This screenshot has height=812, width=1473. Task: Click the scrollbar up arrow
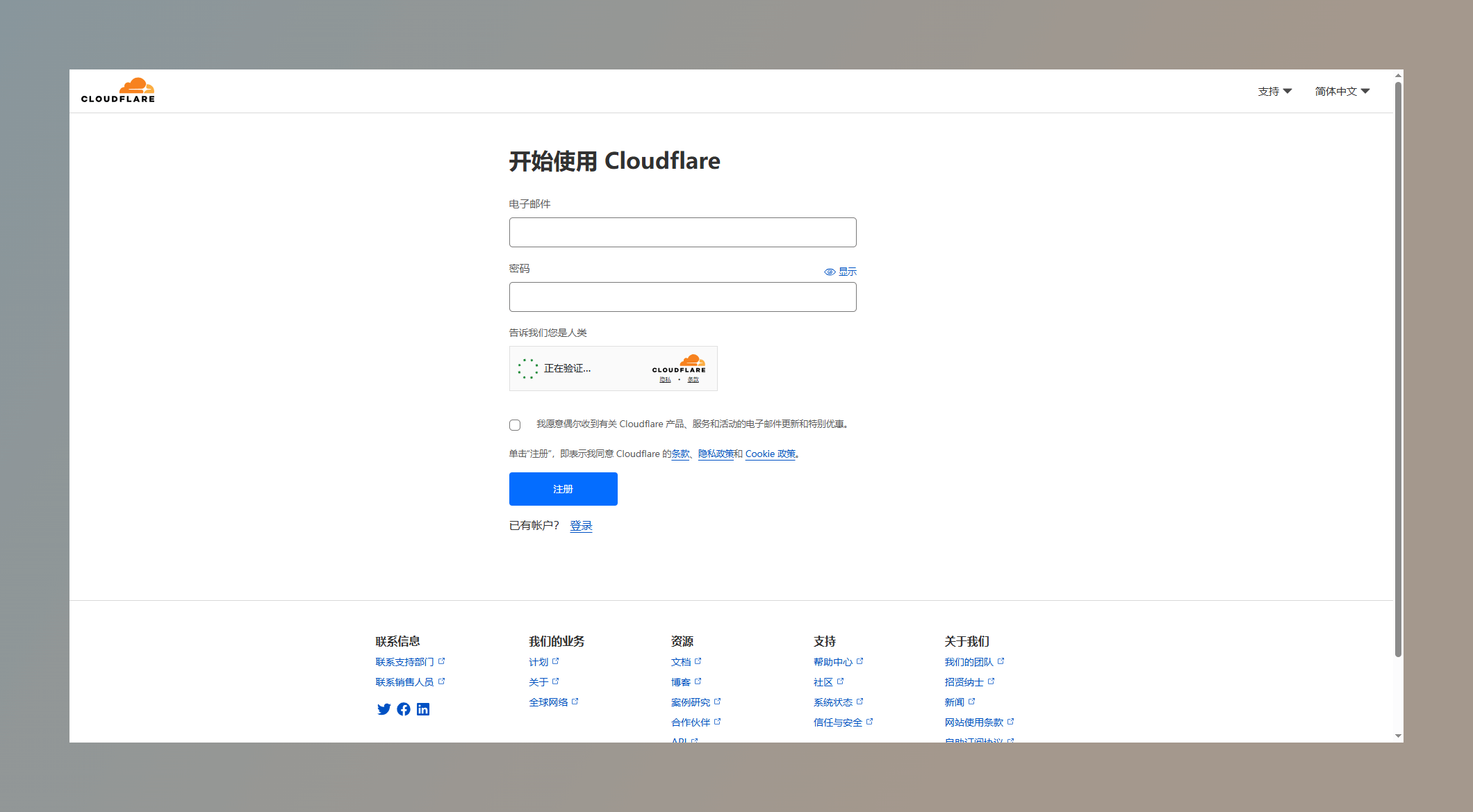pyautogui.click(x=1398, y=76)
